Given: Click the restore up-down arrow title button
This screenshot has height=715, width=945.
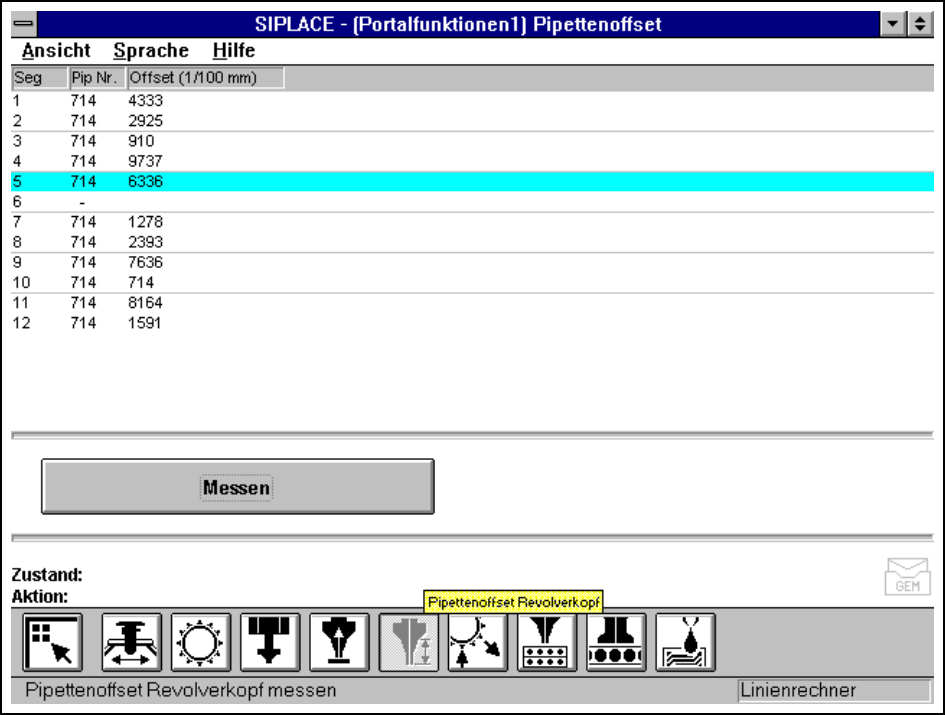Looking at the screenshot, I should (920, 24).
